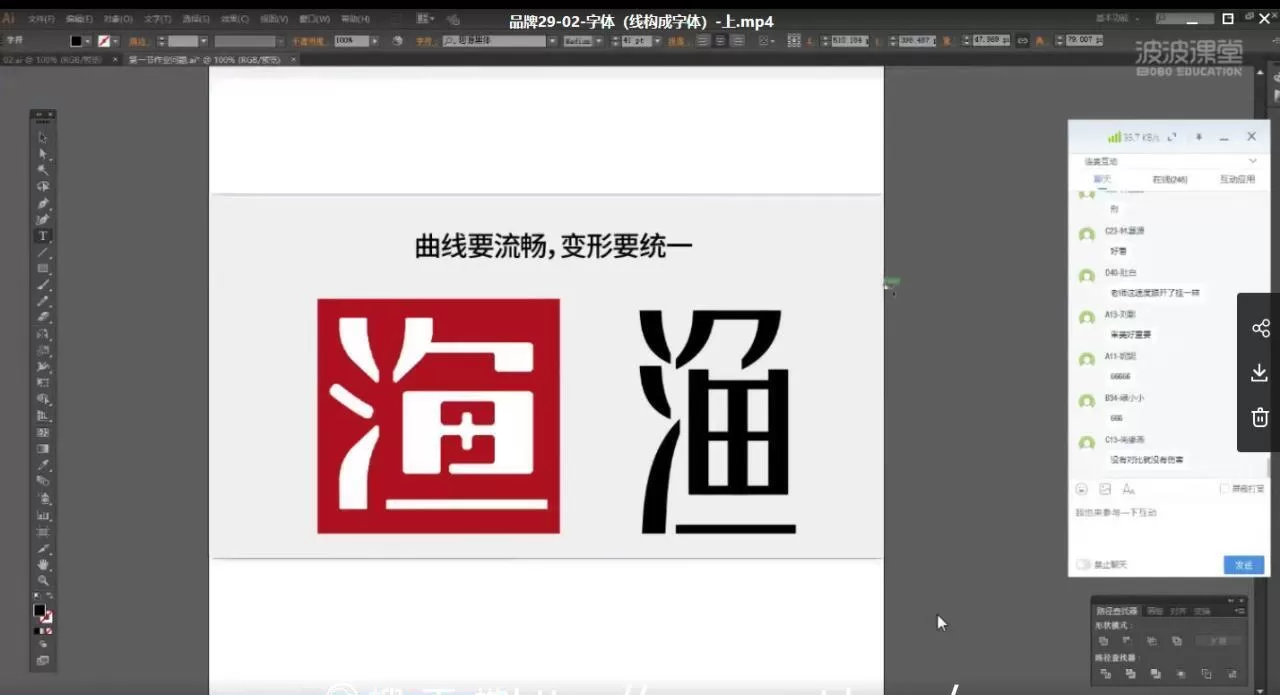Select the Hand tool in the toolbar
Image resolution: width=1280 pixels, height=695 pixels.
coord(42,562)
